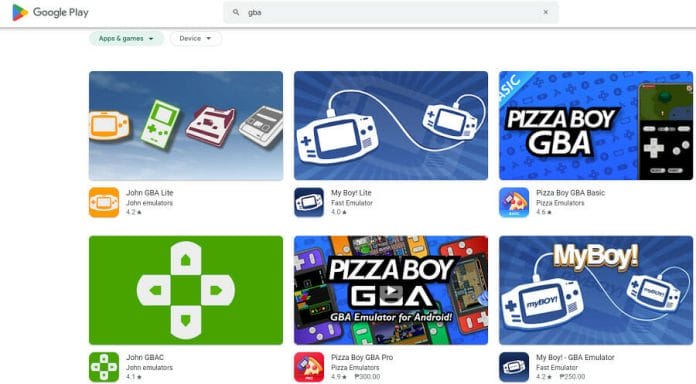Open the John GBAC title link
This screenshot has height=384, width=696.
145,357
